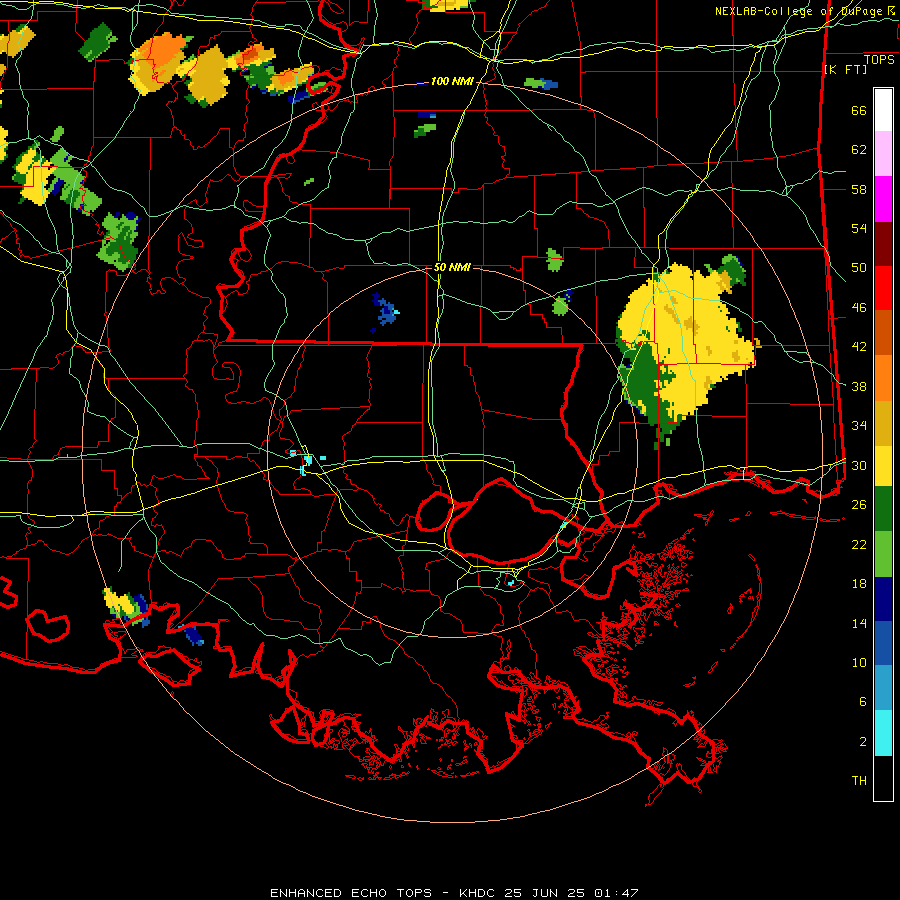Screen dimensions: 900x900
Task: Pick the bright red legend color segment
Action: click(883, 288)
